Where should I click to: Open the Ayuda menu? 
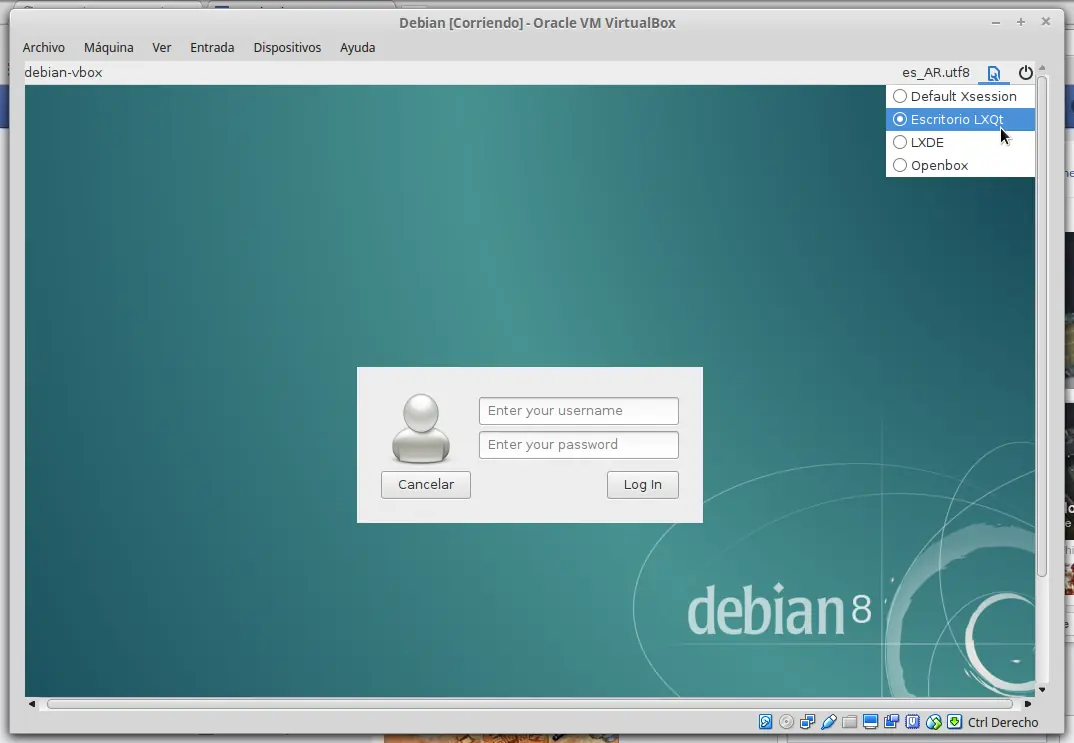click(358, 47)
